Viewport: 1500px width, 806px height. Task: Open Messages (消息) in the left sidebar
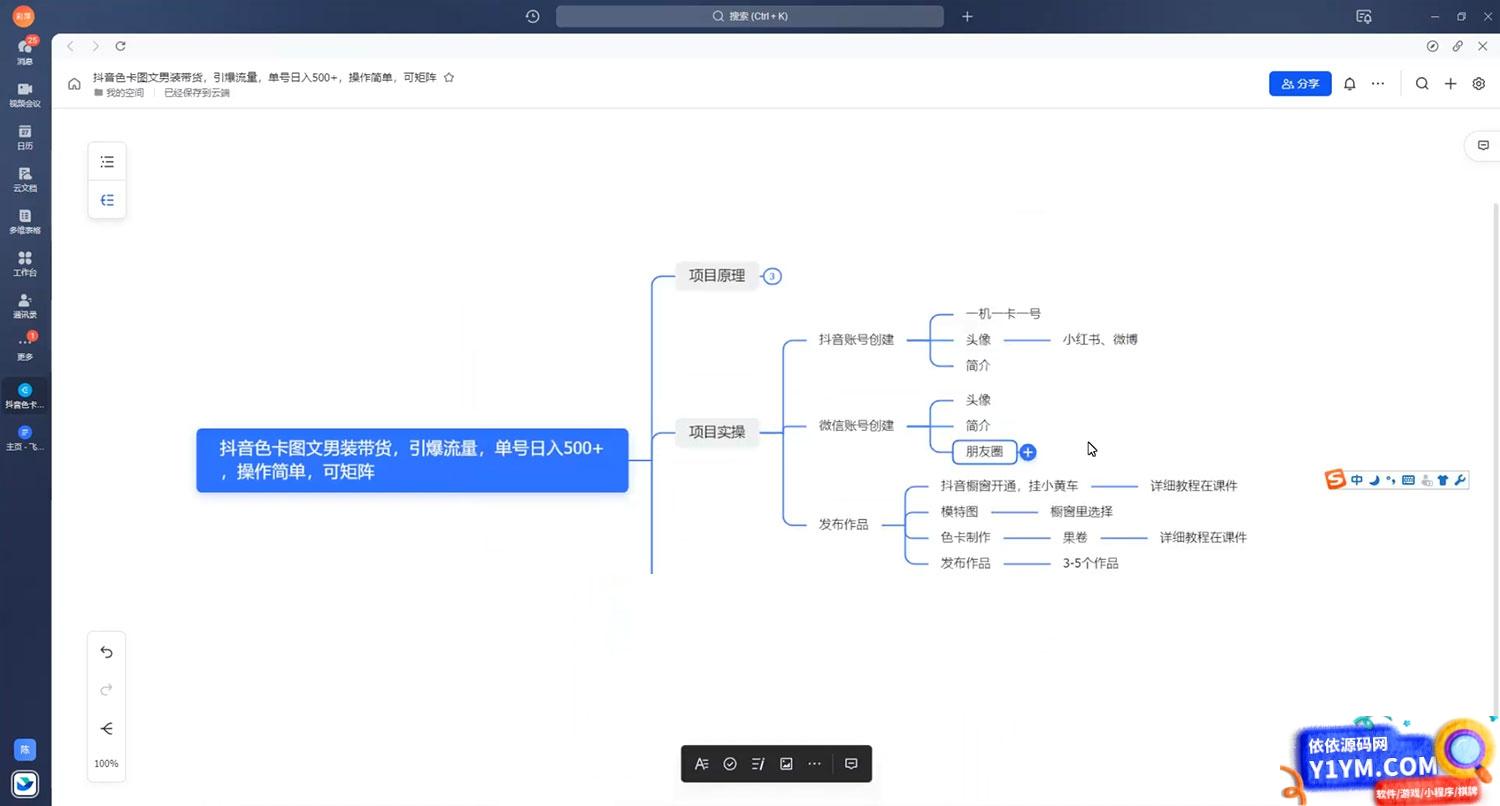25,51
